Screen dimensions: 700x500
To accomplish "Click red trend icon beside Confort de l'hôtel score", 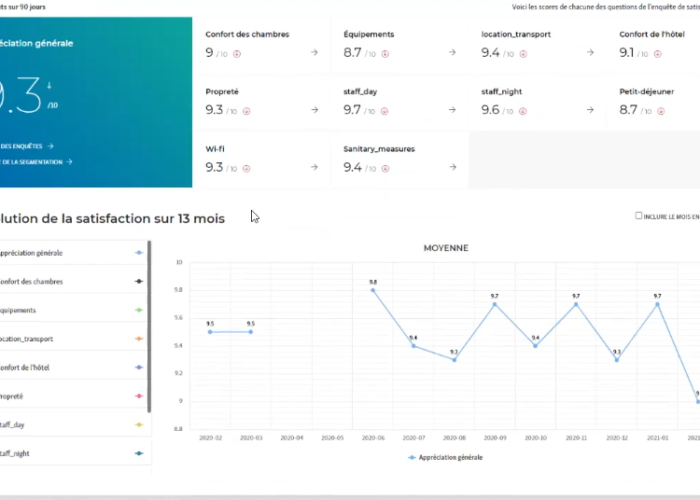I will point(658,54).
